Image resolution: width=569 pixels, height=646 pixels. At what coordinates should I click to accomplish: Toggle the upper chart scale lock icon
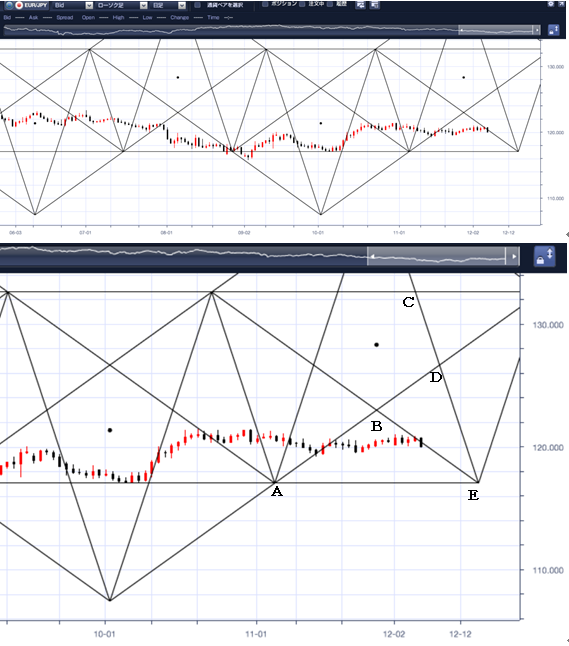pos(553,30)
